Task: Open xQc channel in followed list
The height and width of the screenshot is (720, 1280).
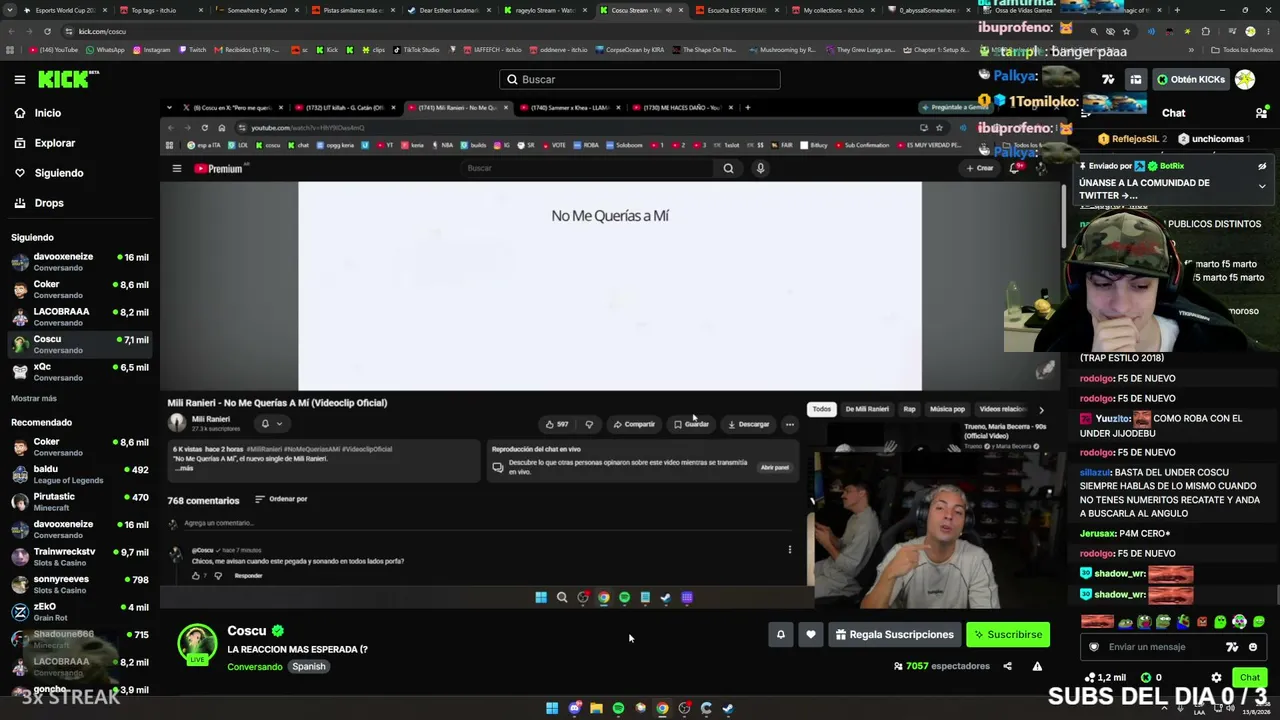Action: pos(80,372)
